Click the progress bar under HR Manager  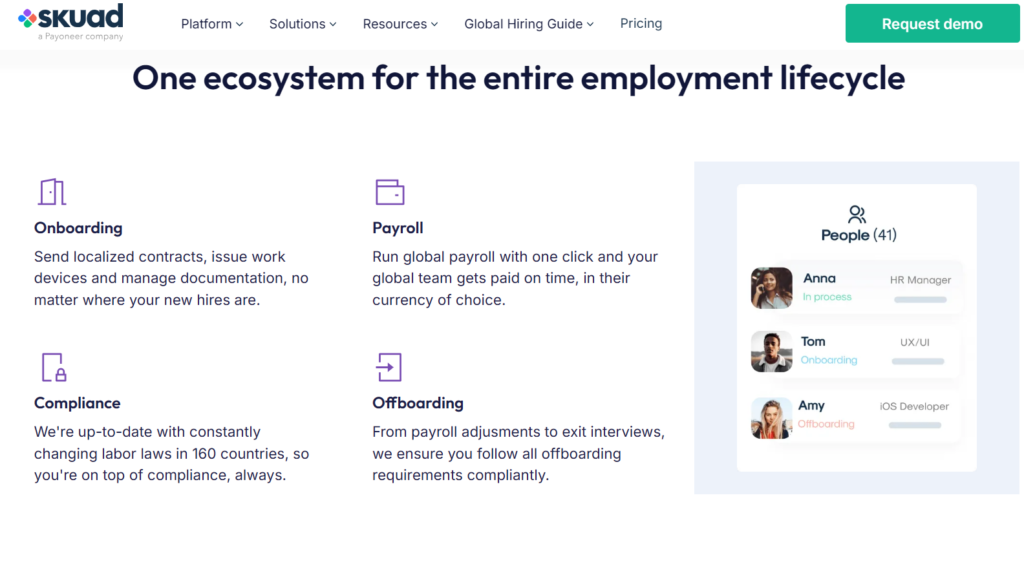(920, 300)
